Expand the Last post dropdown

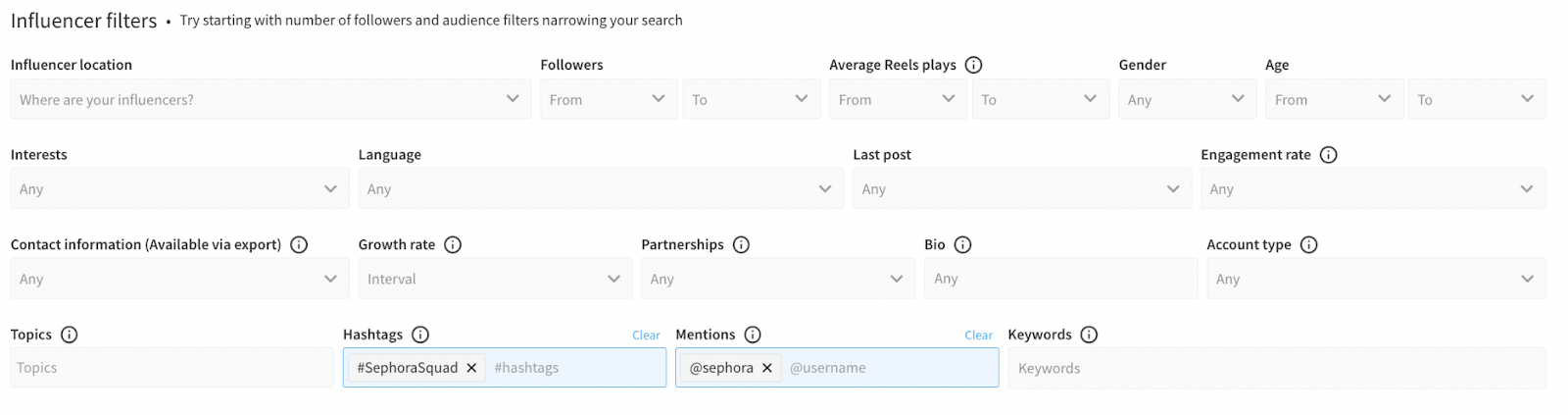click(1021, 189)
